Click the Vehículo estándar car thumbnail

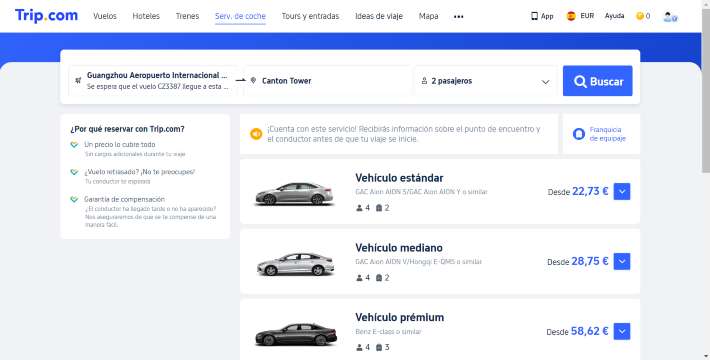[294, 193]
